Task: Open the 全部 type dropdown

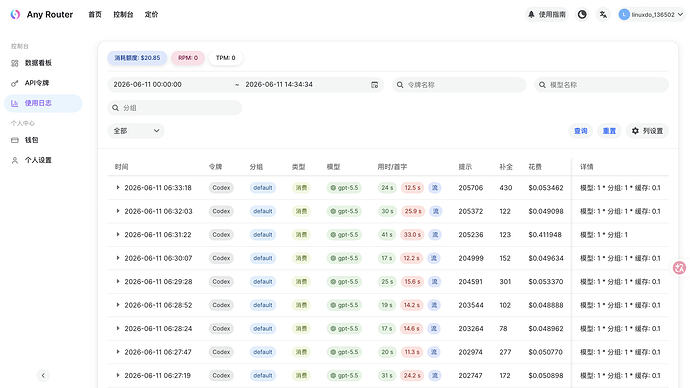Action: point(136,131)
